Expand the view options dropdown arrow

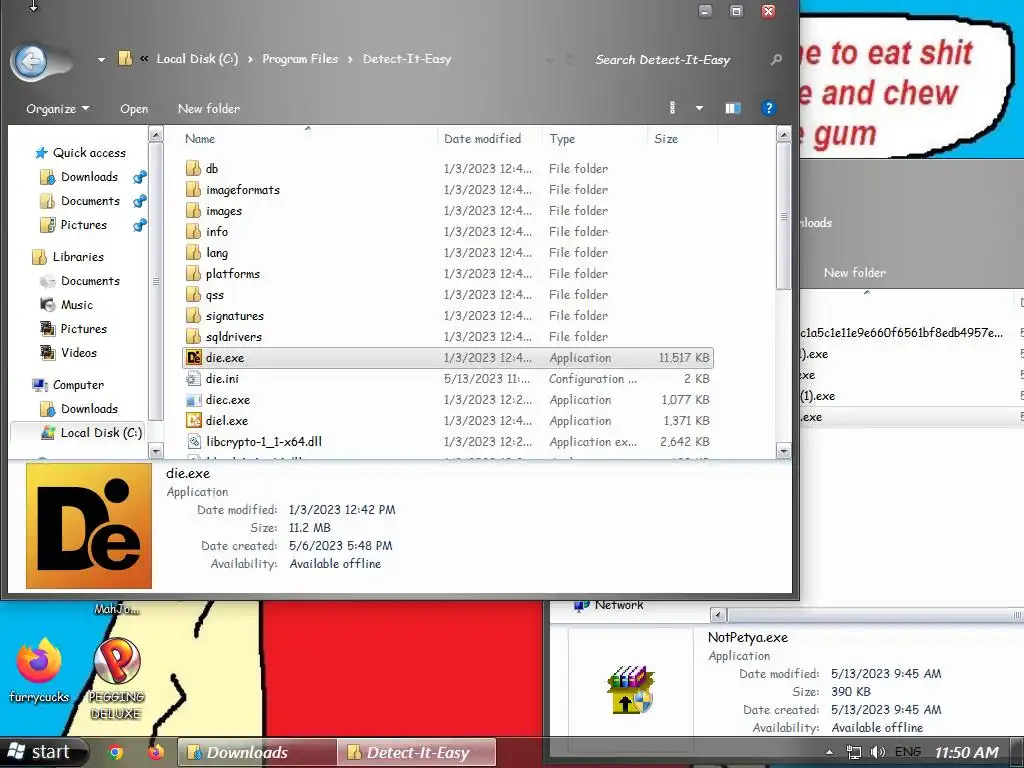[699, 108]
